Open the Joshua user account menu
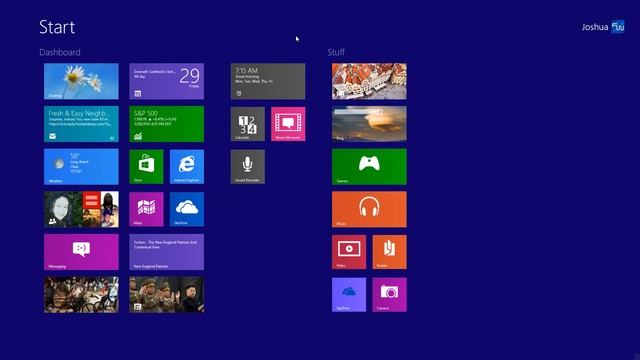 (x=603, y=27)
